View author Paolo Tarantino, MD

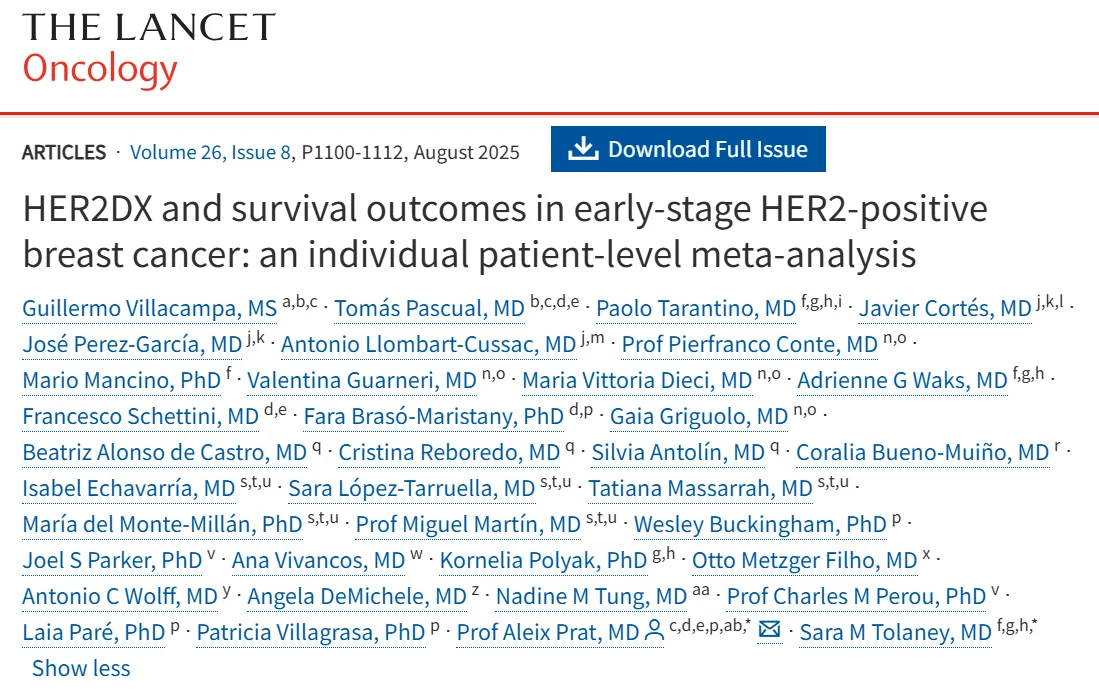tap(696, 308)
